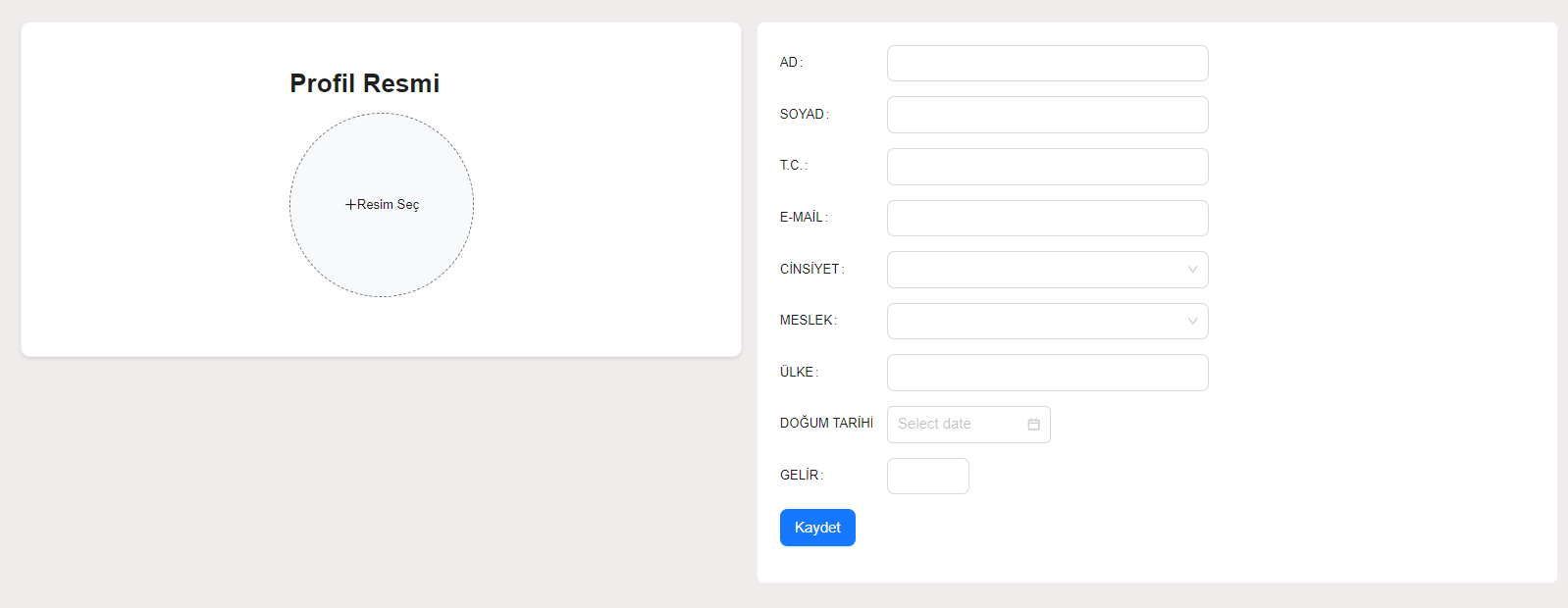Expand the CİNSİYET dropdown arrow

pyautogui.click(x=1192, y=270)
